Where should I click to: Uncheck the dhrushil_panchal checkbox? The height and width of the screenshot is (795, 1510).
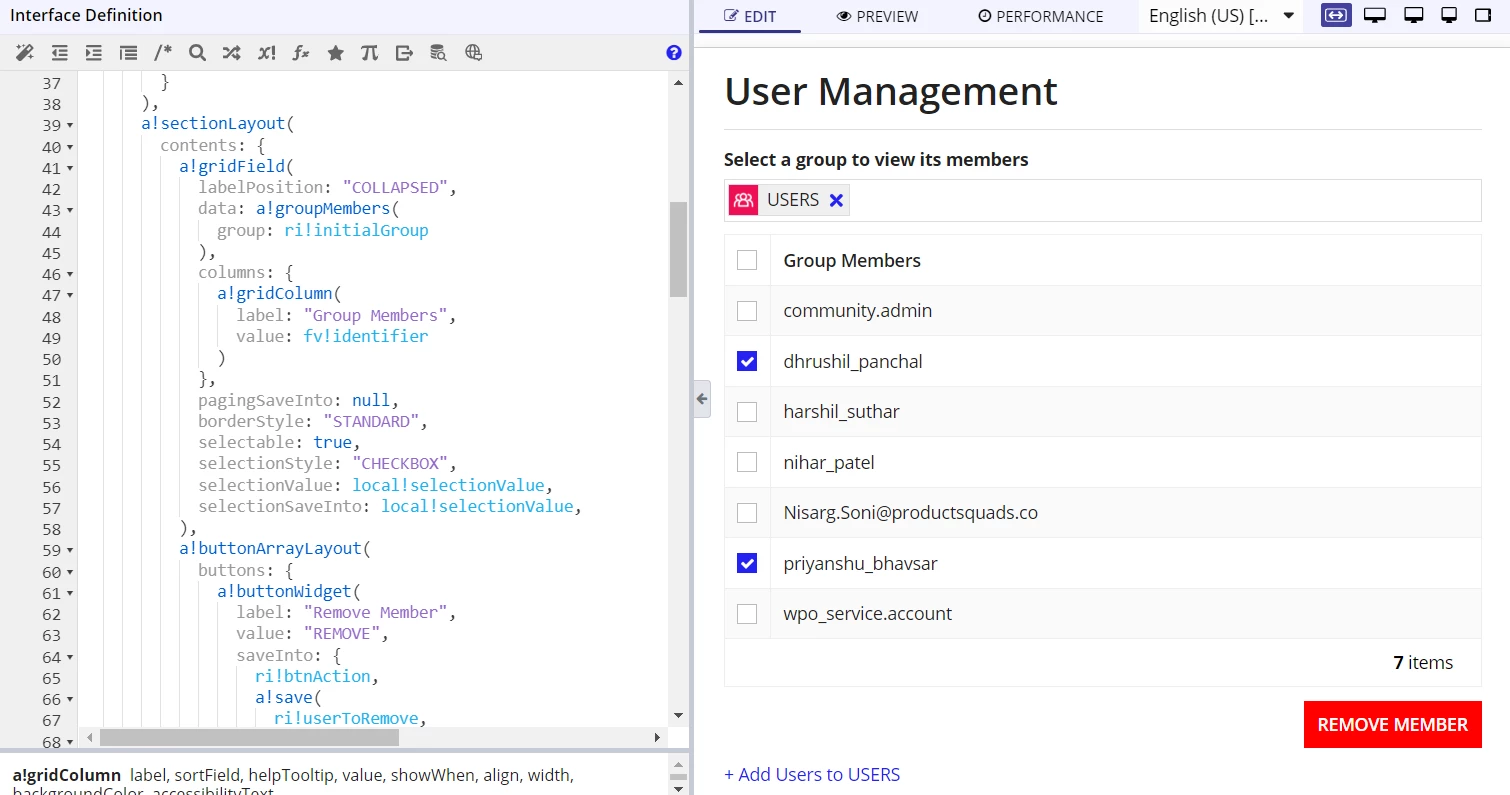747,361
